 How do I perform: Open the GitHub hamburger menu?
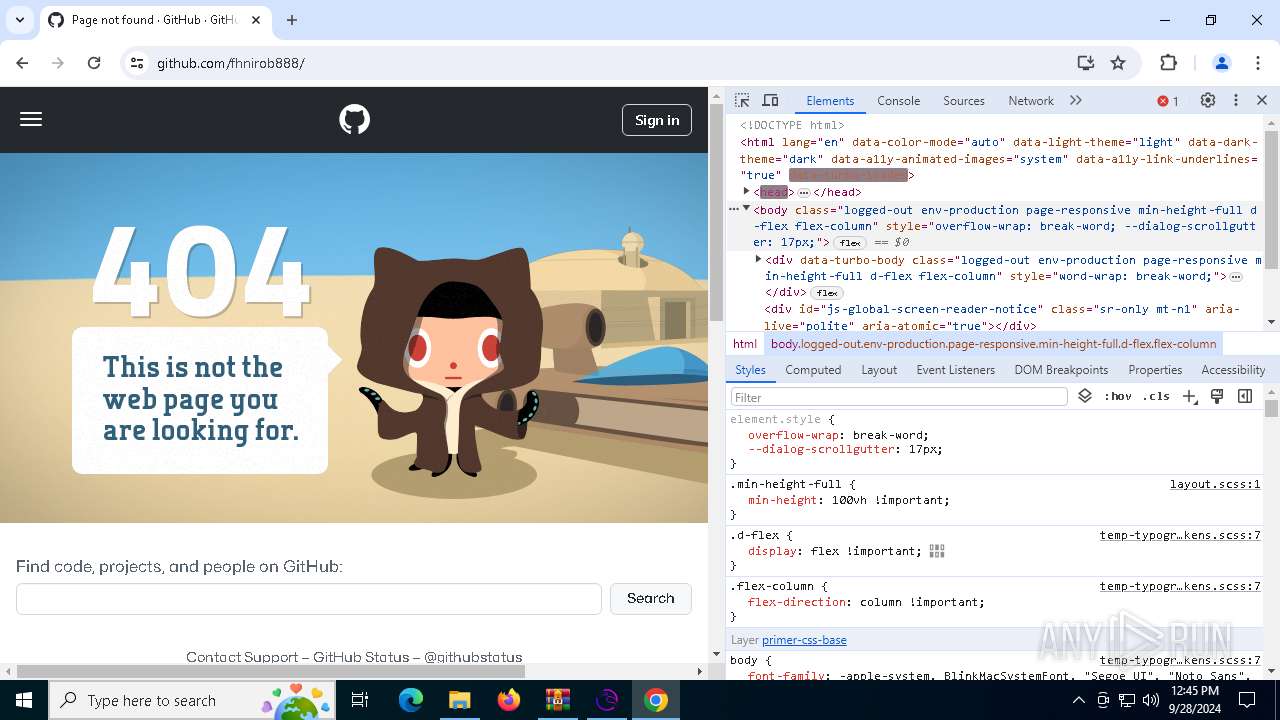click(31, 119)
